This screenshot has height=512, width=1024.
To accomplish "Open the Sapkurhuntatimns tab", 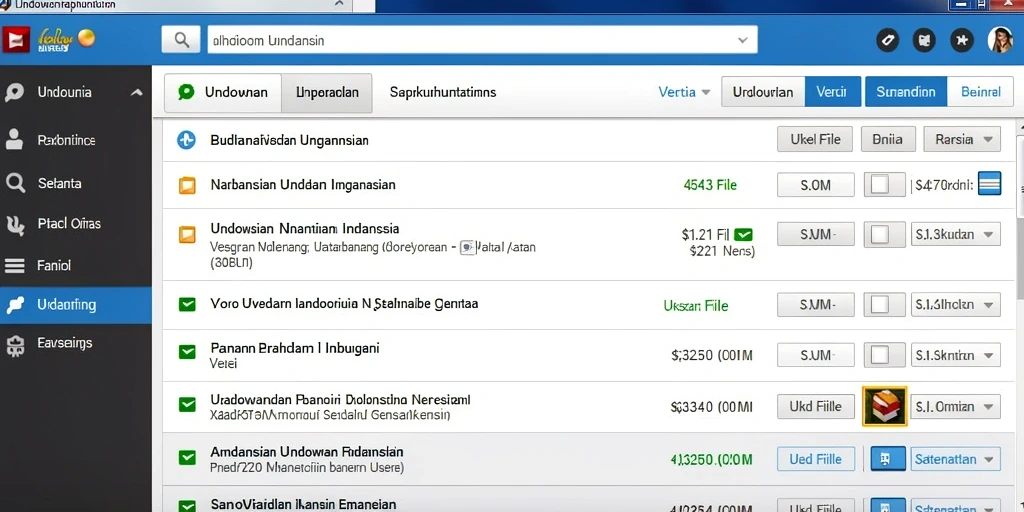I will (443, 92).
